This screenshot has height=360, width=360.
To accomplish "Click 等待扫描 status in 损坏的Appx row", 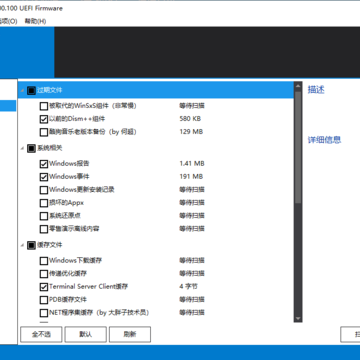I will point(192,203).
